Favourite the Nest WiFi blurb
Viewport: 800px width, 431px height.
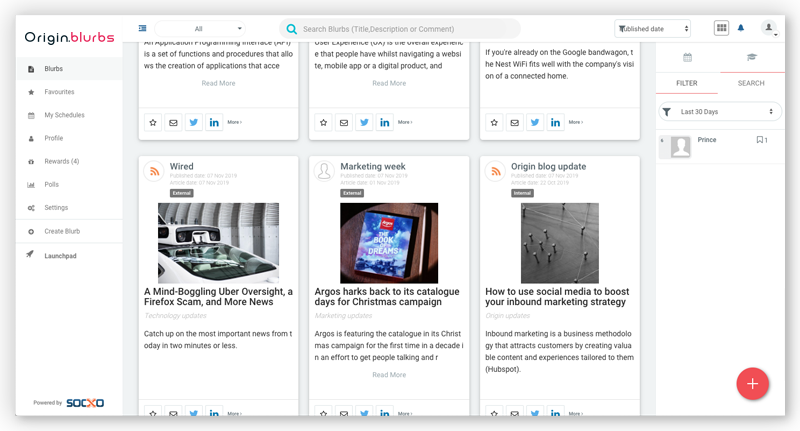click(494, 122)
